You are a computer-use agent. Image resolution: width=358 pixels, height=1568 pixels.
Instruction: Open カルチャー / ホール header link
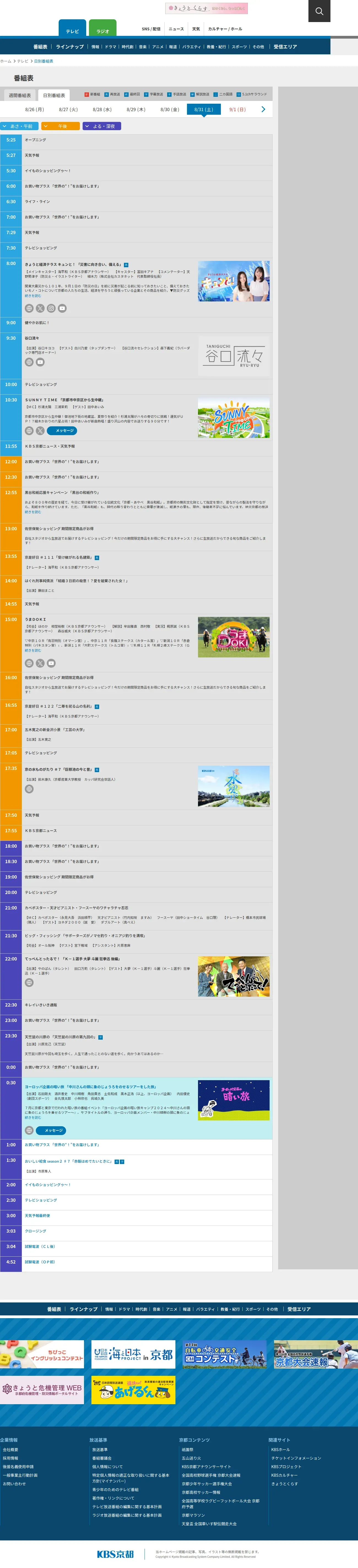coord(225,29)
